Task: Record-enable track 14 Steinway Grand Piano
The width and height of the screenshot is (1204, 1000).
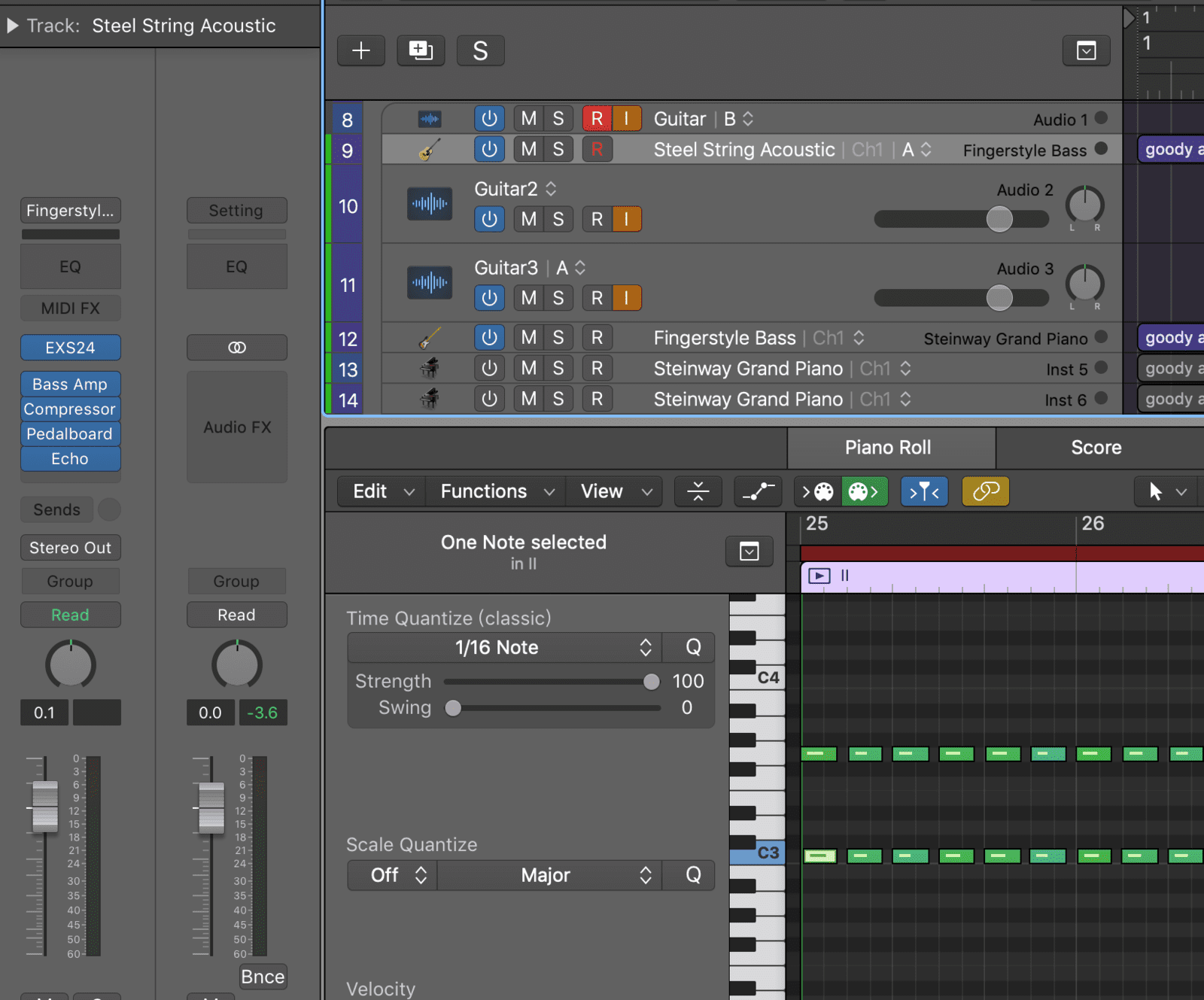Action: 597,398
